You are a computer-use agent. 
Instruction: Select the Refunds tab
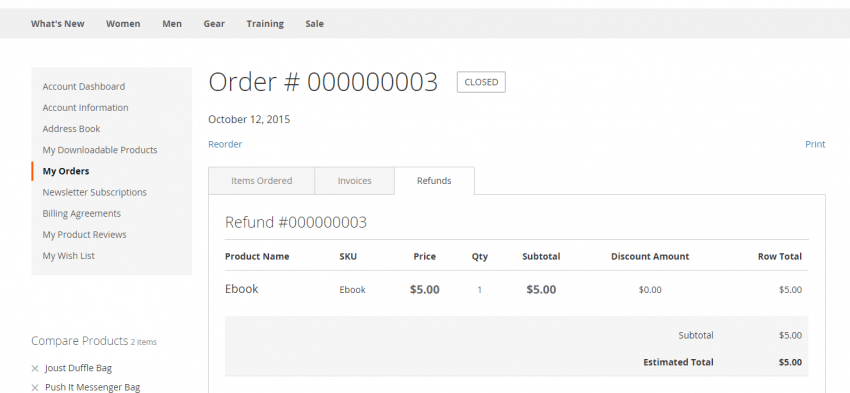click(x=434, y=181)
